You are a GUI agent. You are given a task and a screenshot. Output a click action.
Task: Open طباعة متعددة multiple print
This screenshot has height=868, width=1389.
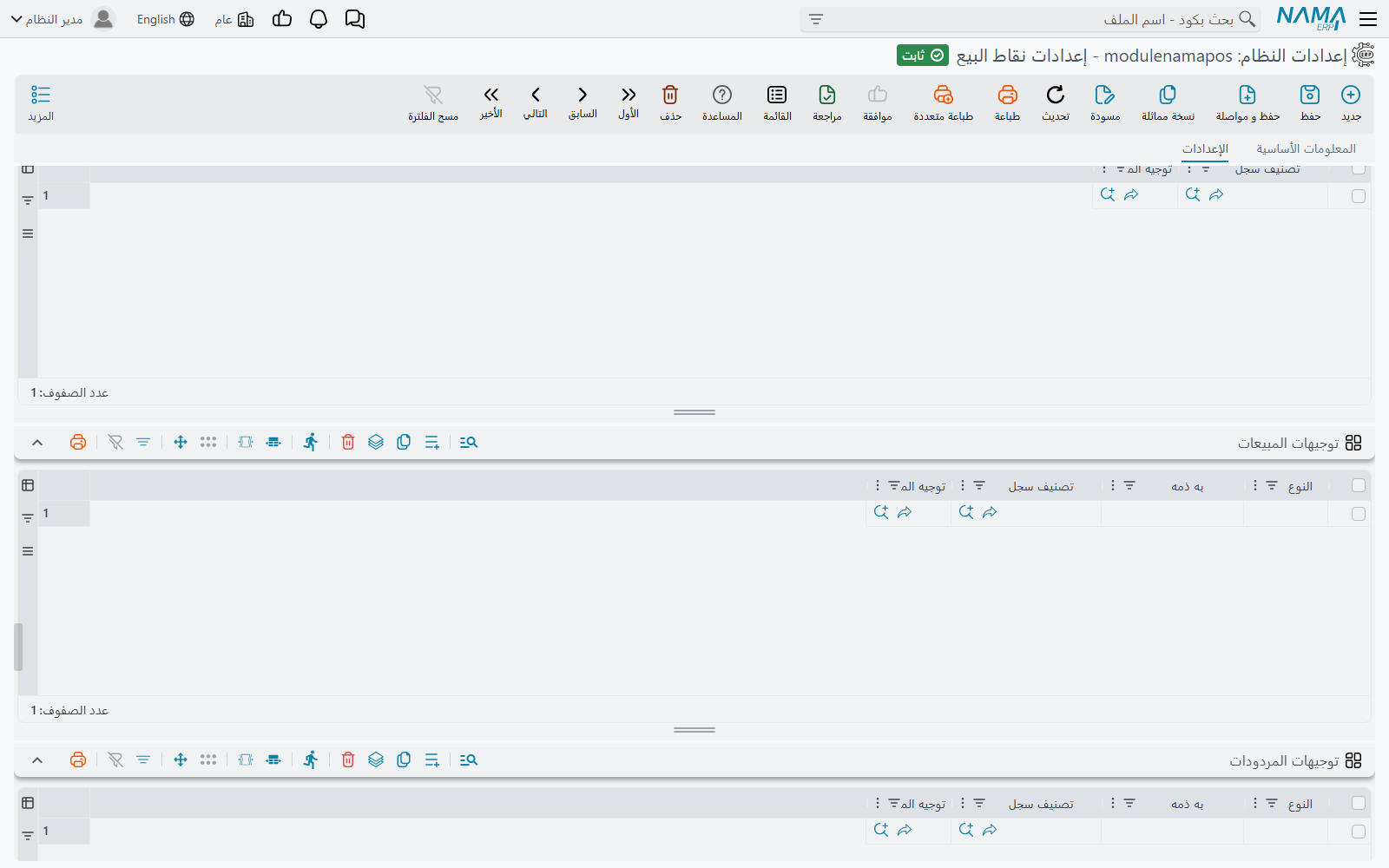944,95
